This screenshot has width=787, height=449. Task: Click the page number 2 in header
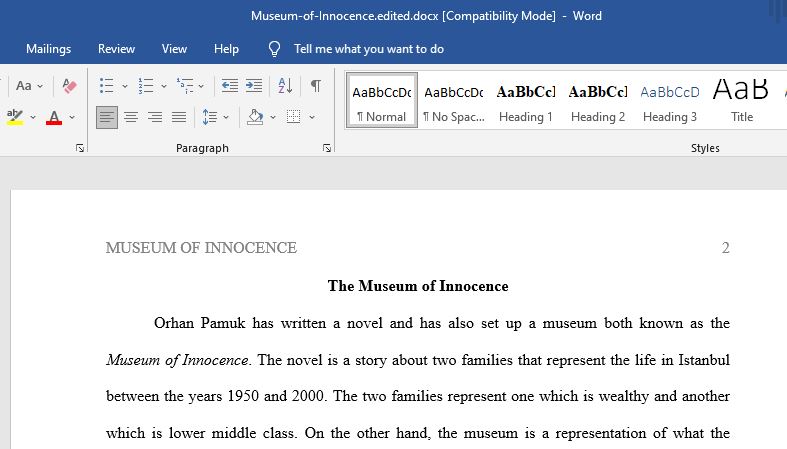coord(725,248)
